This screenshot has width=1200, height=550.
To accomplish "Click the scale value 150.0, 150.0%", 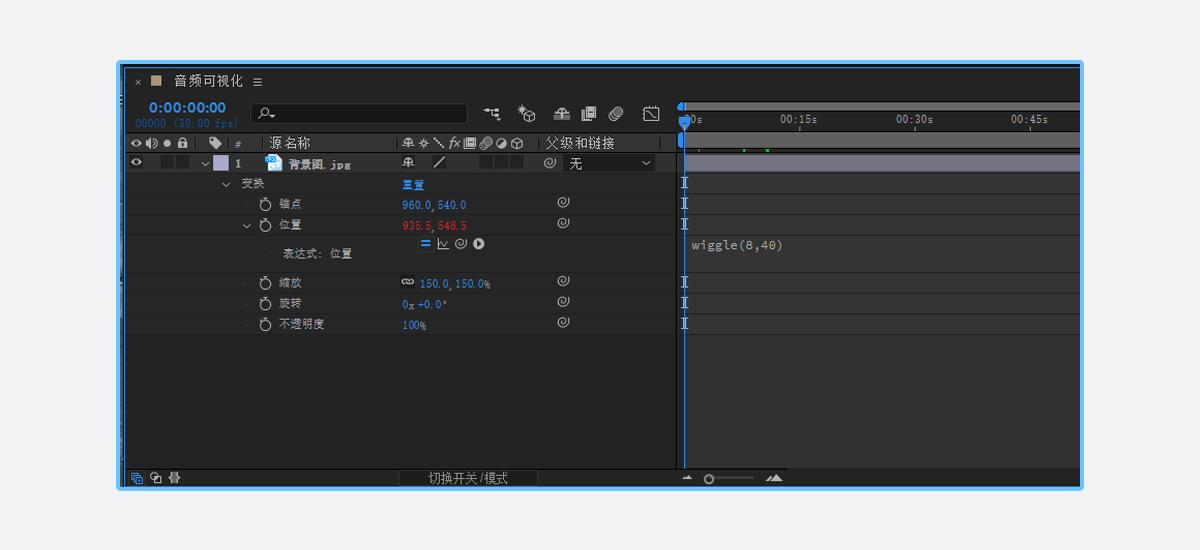I will pyautogui.click(x=455, y=284).
